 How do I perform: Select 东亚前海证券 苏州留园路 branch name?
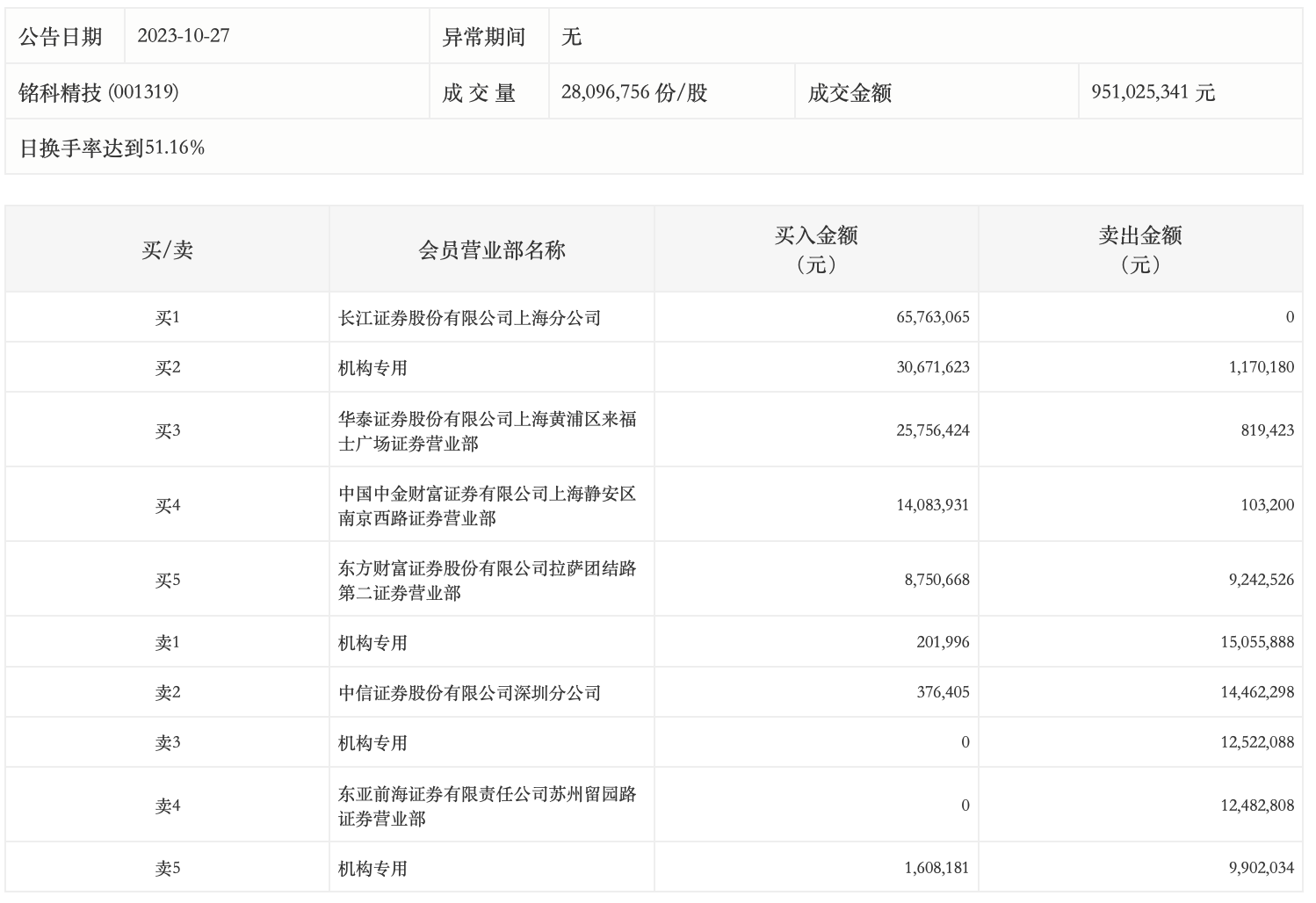pos(487,806)
